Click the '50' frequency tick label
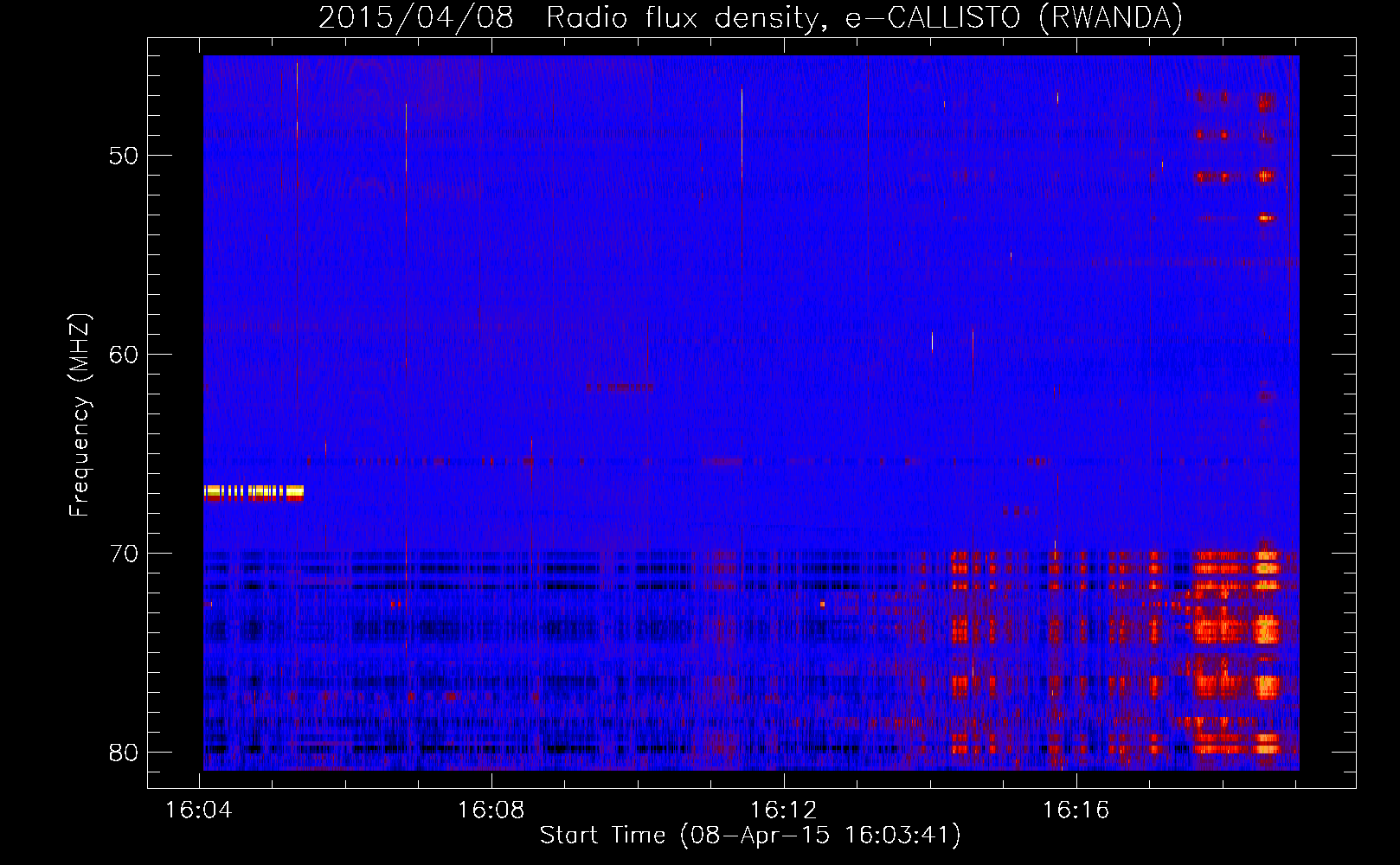The height and width of the screenshot is (865, 1400). pos(124,156)
